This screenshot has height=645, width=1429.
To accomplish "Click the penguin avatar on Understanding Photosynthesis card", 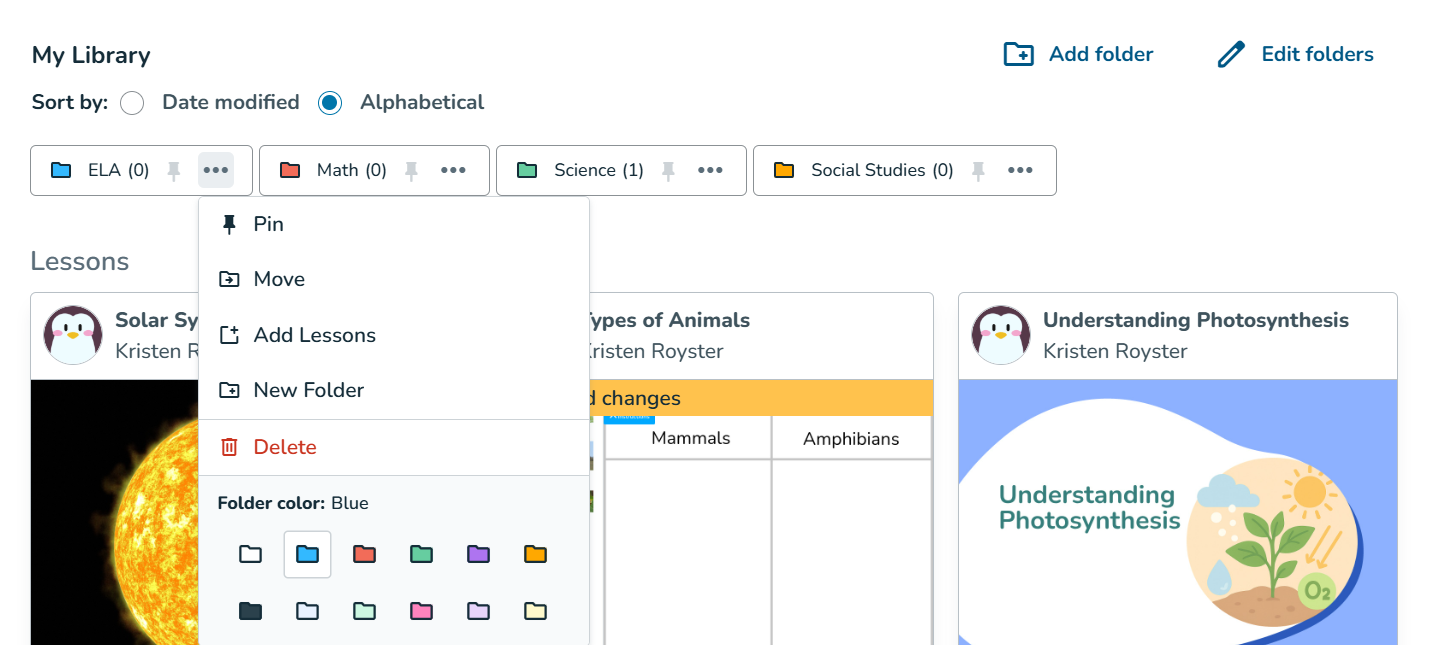I will pyautogui.click(x=1001, y=335).
